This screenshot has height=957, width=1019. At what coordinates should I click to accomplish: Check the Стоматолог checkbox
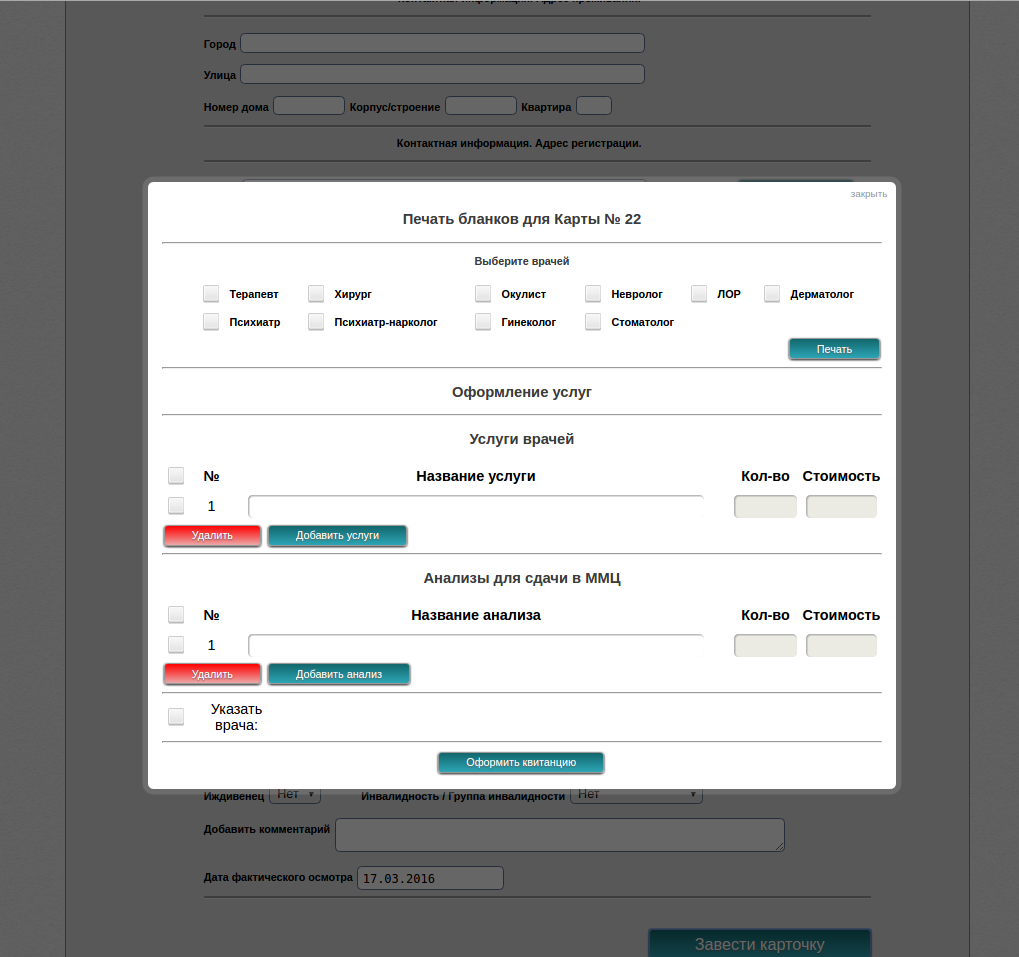593,322
